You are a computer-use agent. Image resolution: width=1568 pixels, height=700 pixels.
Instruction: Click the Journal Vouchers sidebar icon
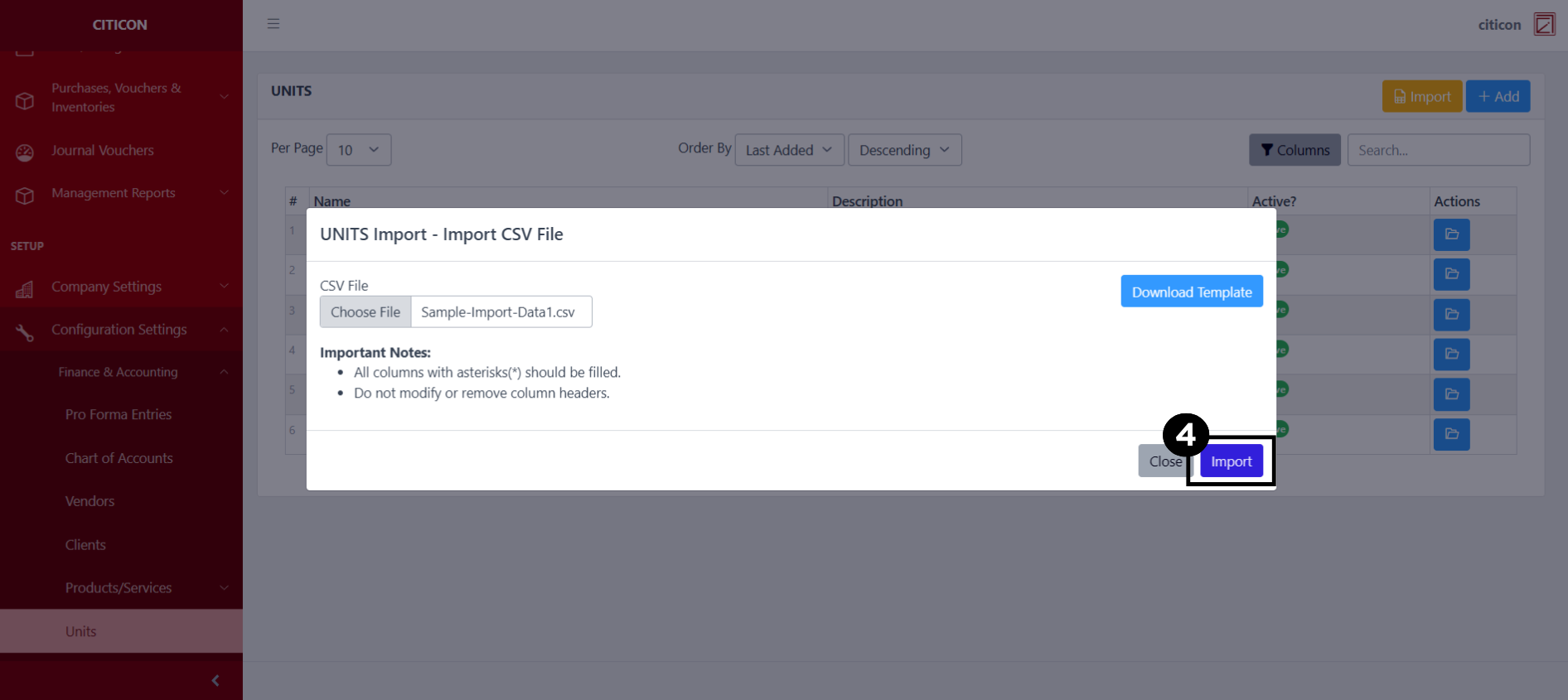click(25, 152)
